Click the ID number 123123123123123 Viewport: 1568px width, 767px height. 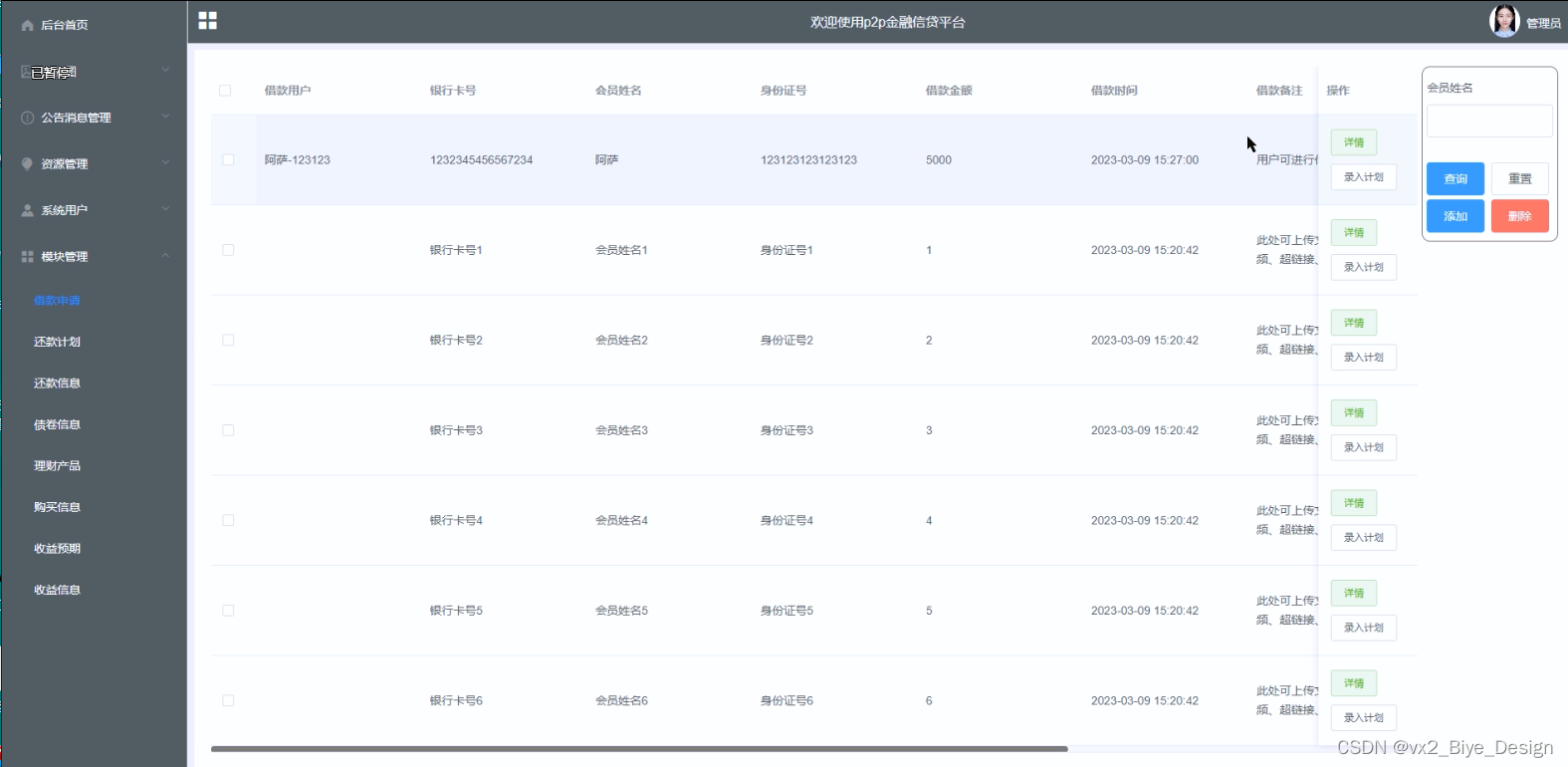click(808, 159)
